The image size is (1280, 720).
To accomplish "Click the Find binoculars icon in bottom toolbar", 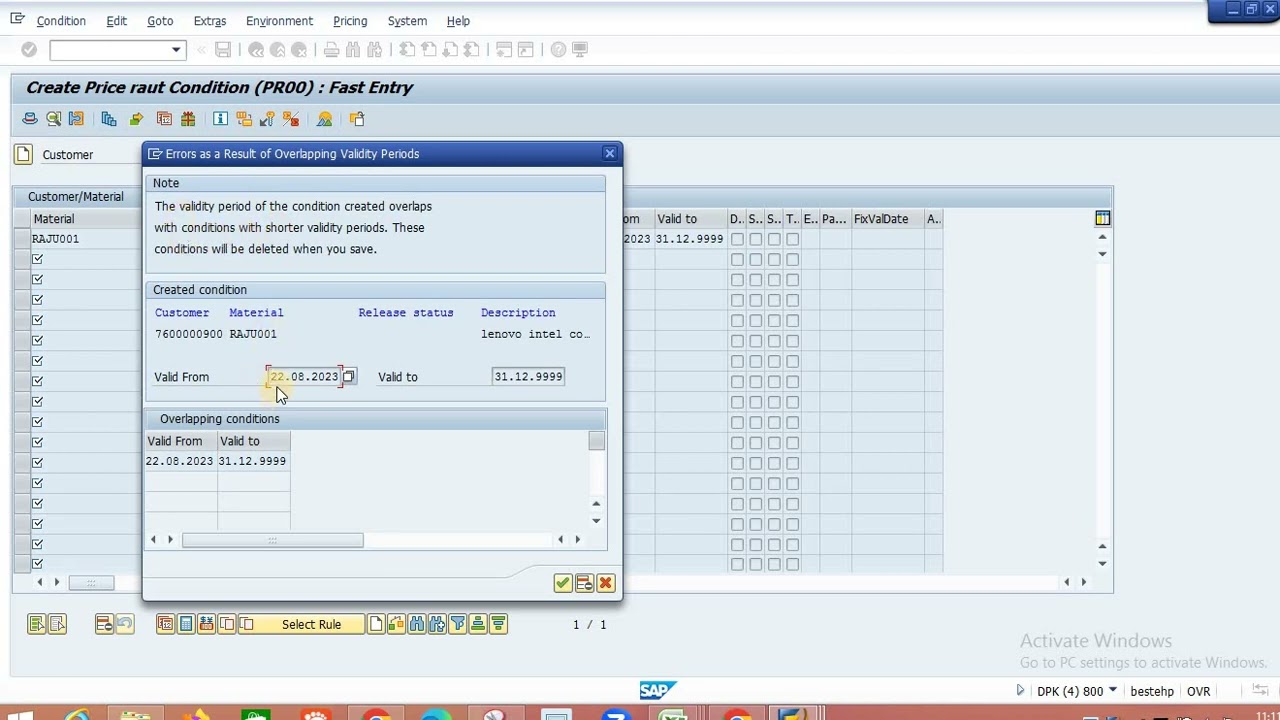I will pyautogui.click(x=417, y=624).
